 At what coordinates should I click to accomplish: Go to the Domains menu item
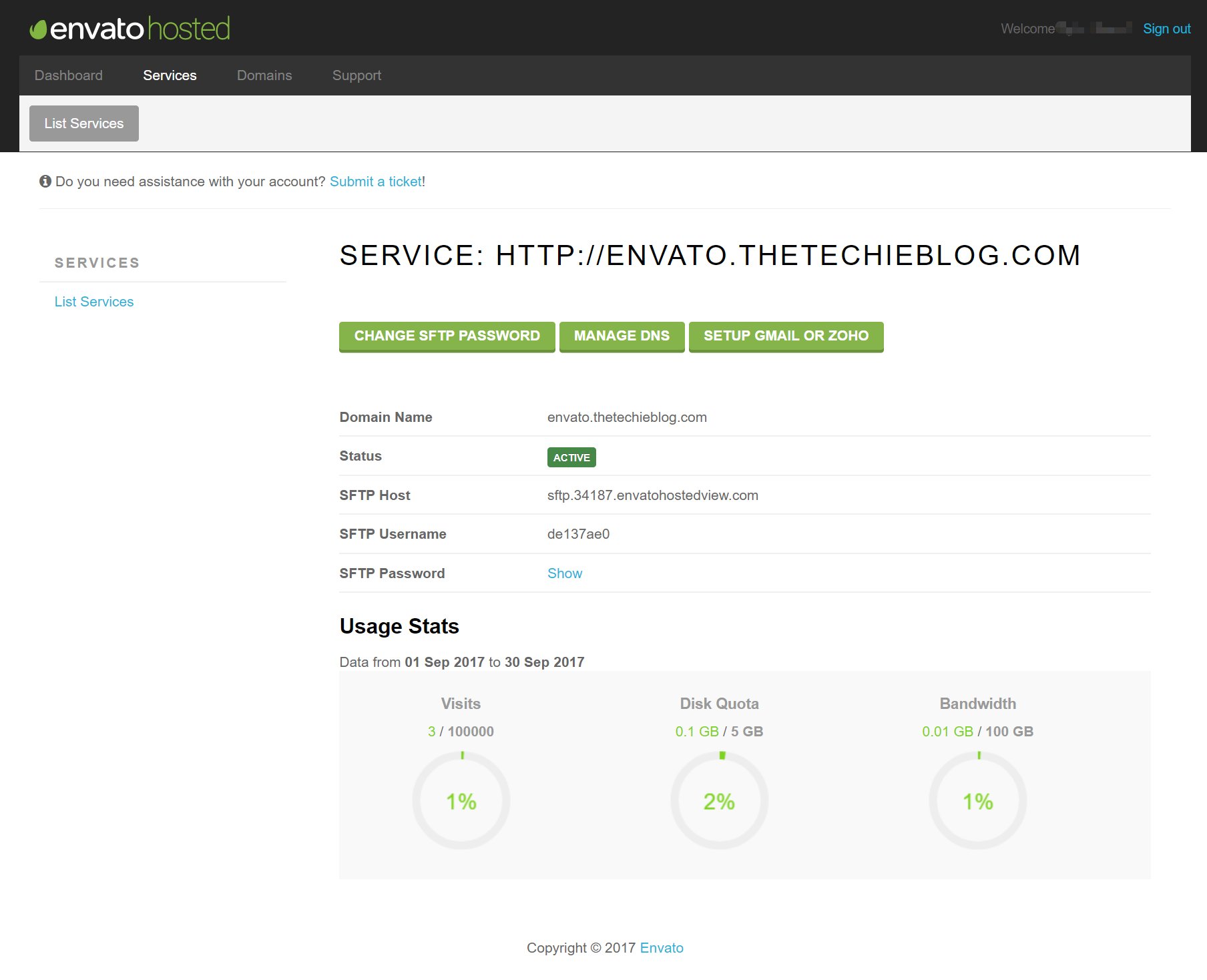264,75
